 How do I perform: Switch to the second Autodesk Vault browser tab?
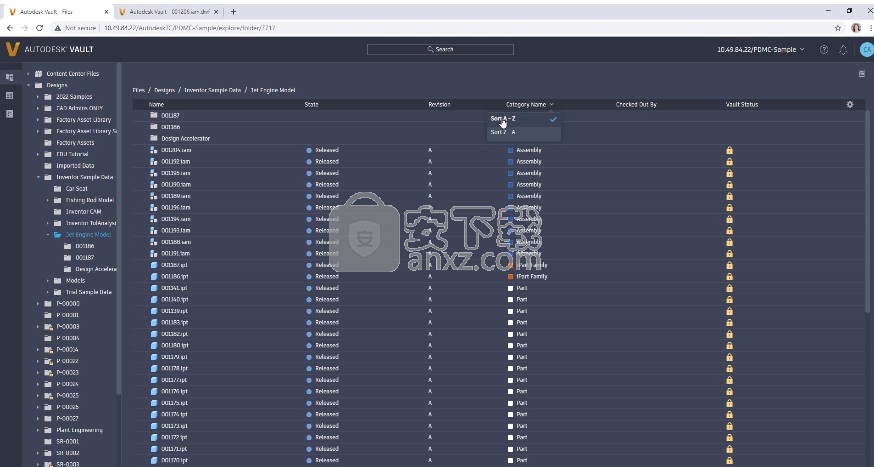point(169,12)
